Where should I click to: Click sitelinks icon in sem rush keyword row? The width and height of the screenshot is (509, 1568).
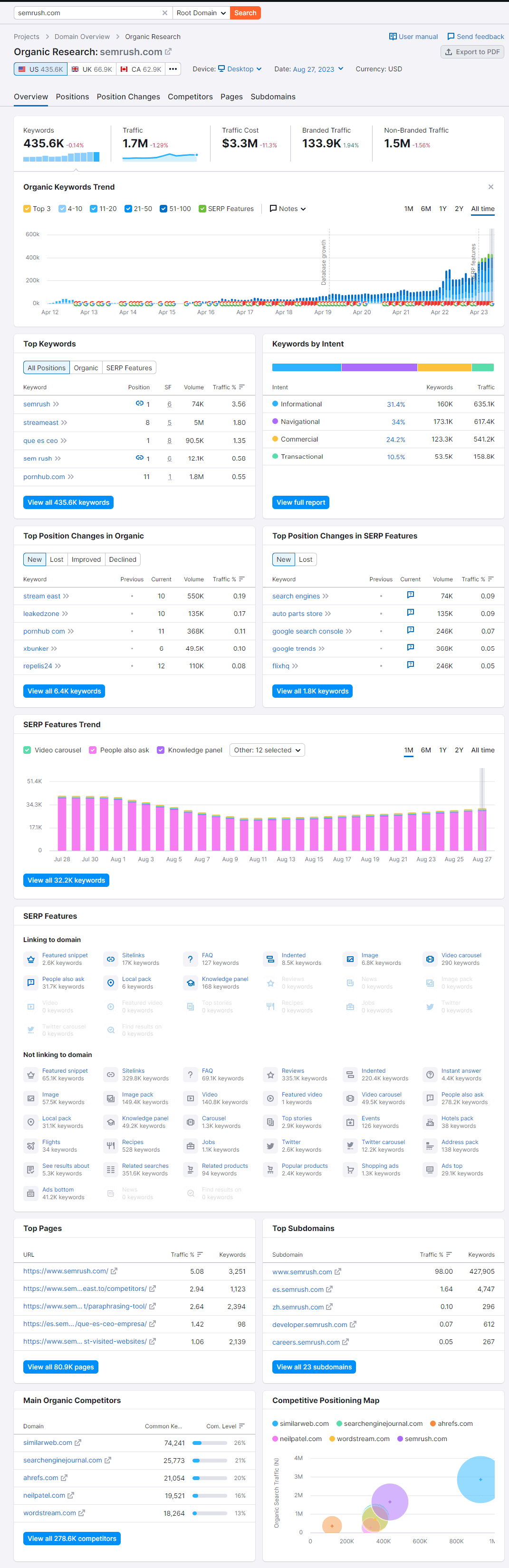pos(139,458)
